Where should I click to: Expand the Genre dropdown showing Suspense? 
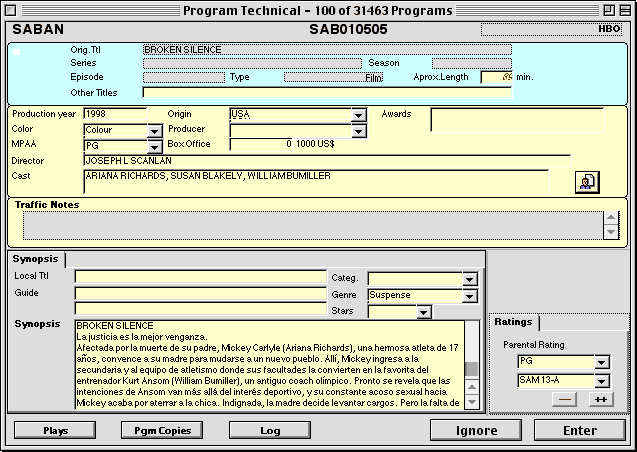coord(469,296)
